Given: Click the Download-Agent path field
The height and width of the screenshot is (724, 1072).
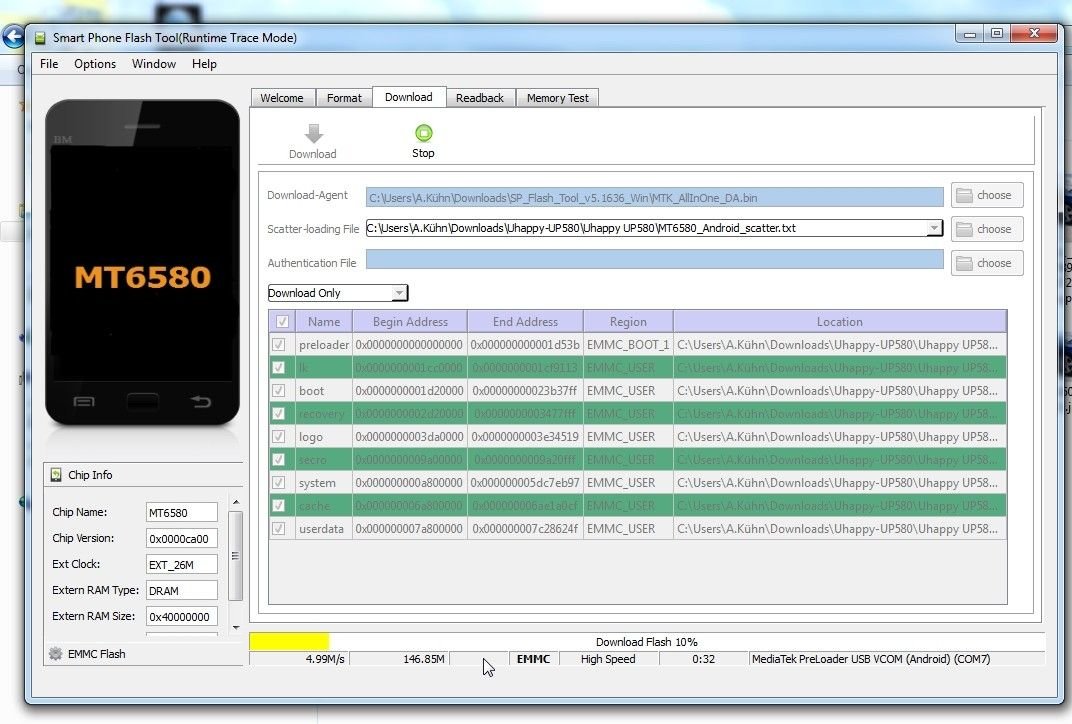Looking at the screenshot, I should 654,198.
